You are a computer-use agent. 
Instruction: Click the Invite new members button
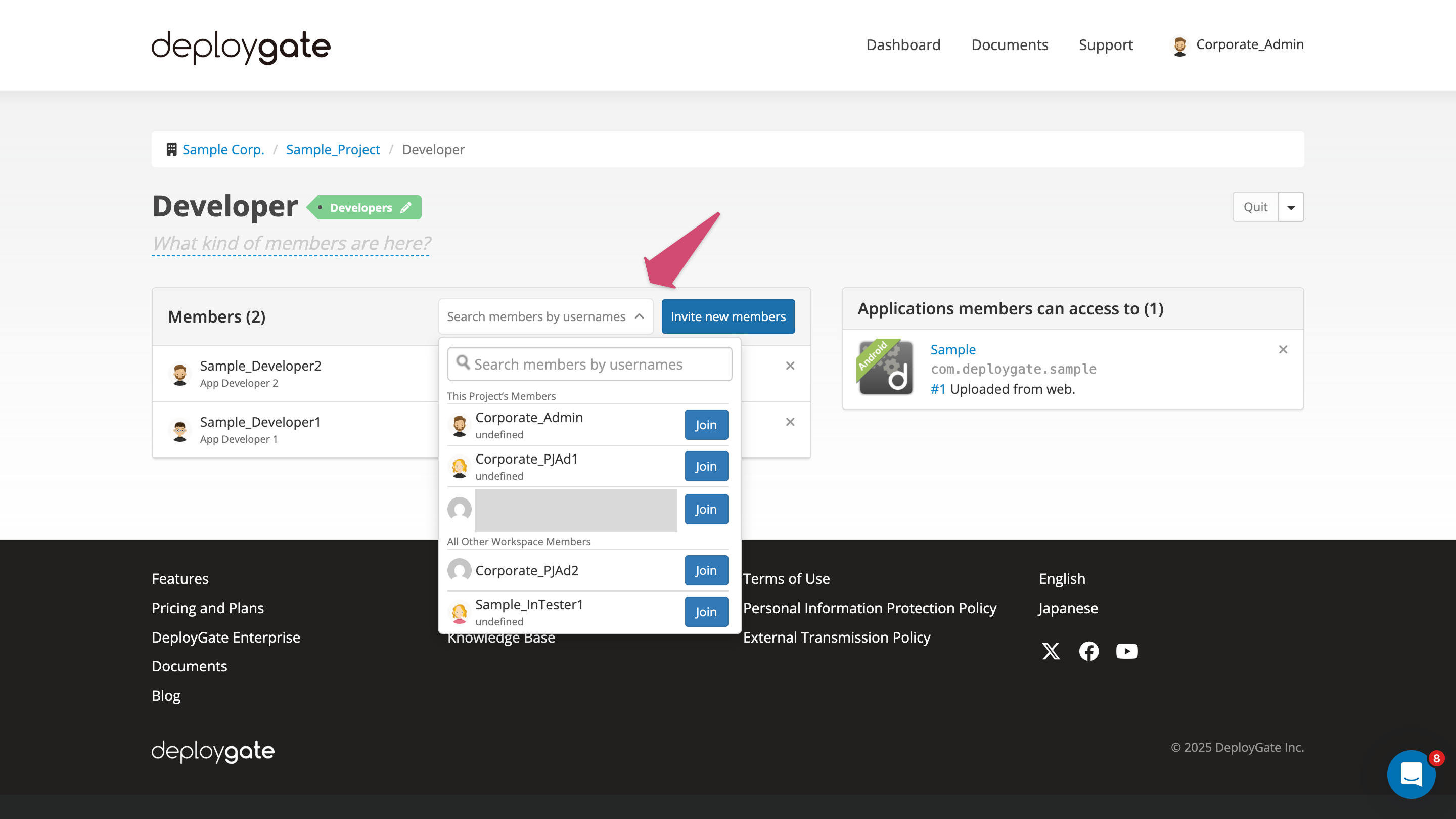point(728,316)
